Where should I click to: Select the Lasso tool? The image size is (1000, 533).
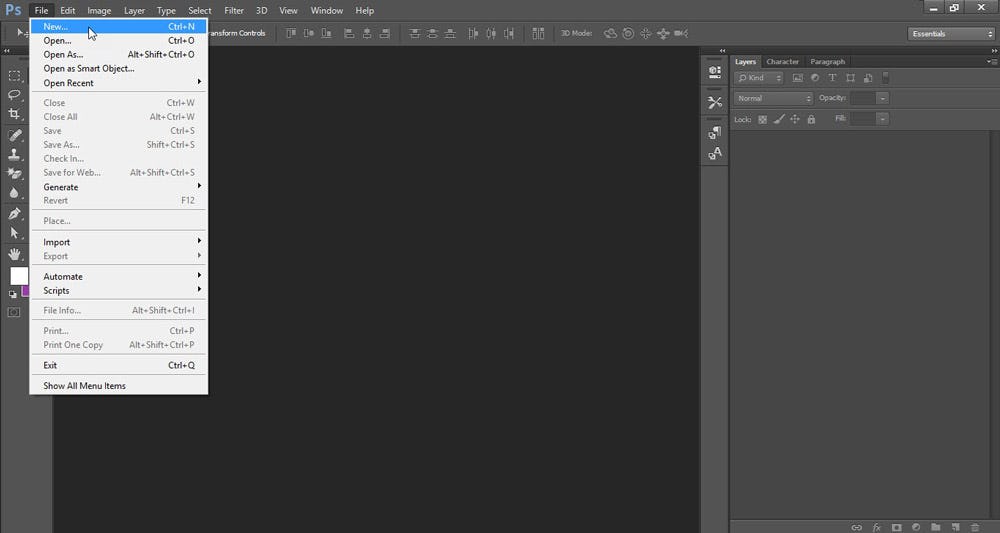[14, 95]
